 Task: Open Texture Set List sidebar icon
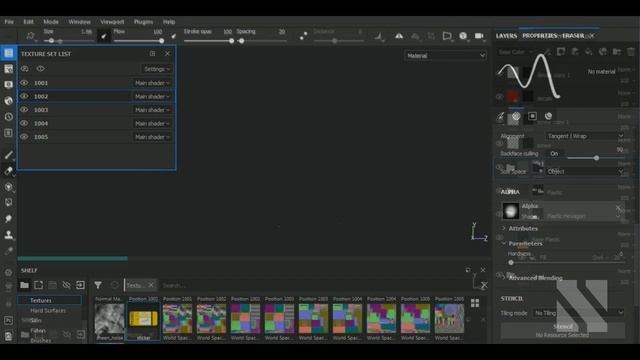click(8, 53)
